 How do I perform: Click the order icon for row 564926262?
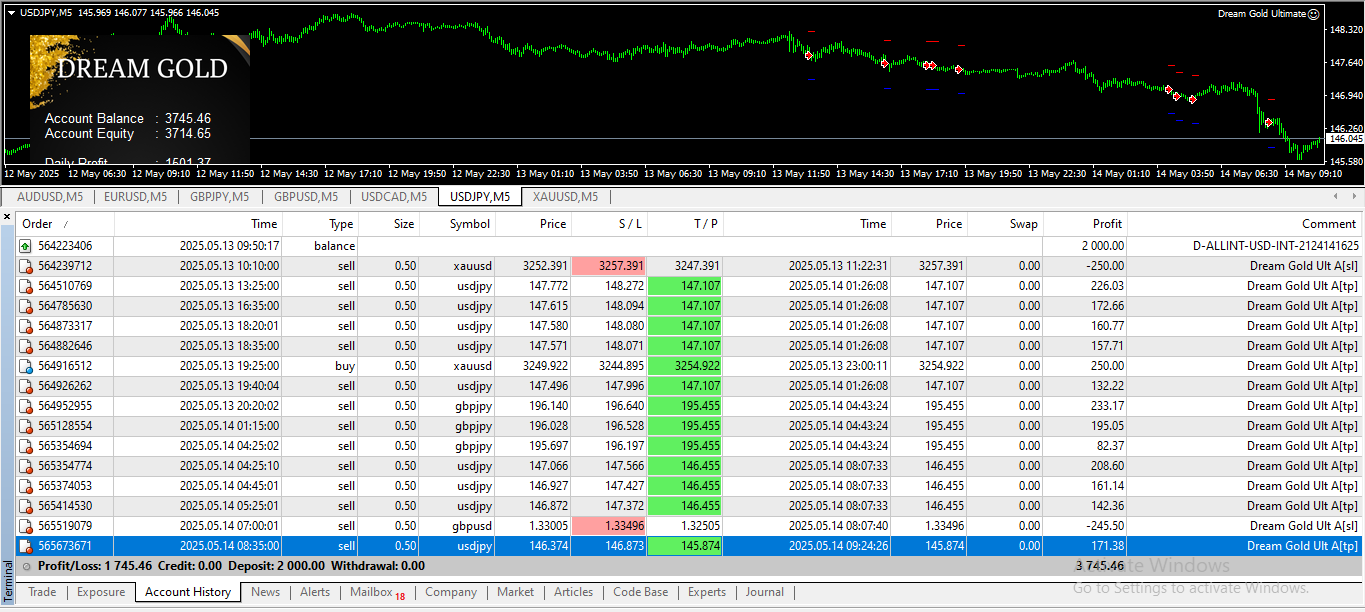pos(26,386)
